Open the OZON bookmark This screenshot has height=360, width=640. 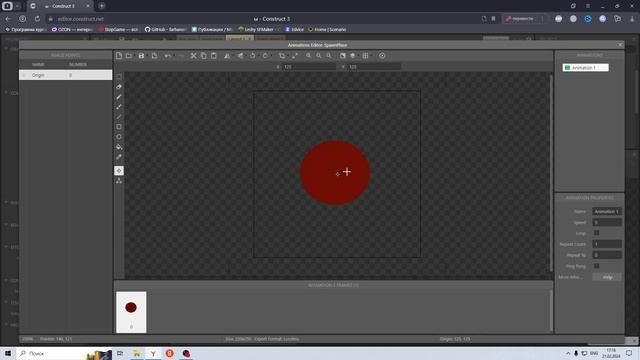(x=72, y=29)
